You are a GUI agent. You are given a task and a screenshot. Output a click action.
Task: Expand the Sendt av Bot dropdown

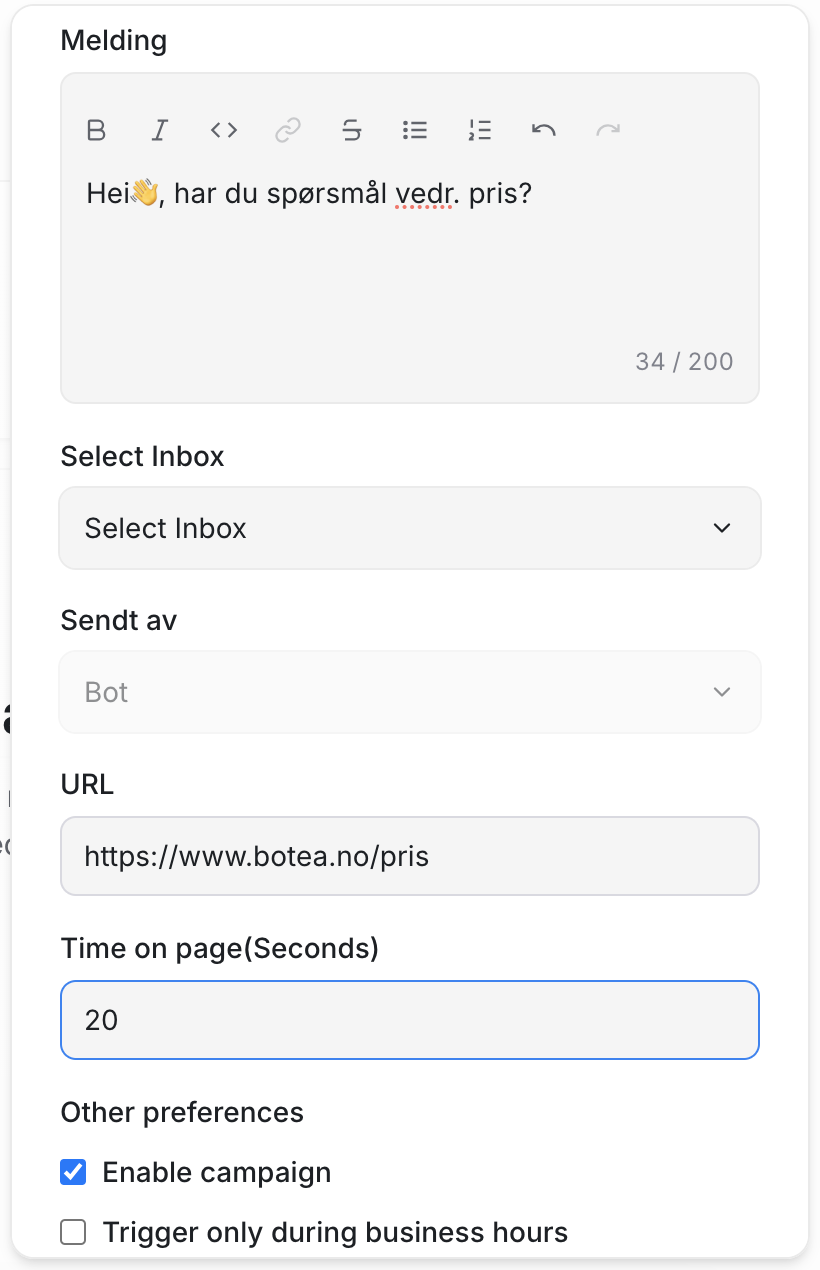(410, 692)
